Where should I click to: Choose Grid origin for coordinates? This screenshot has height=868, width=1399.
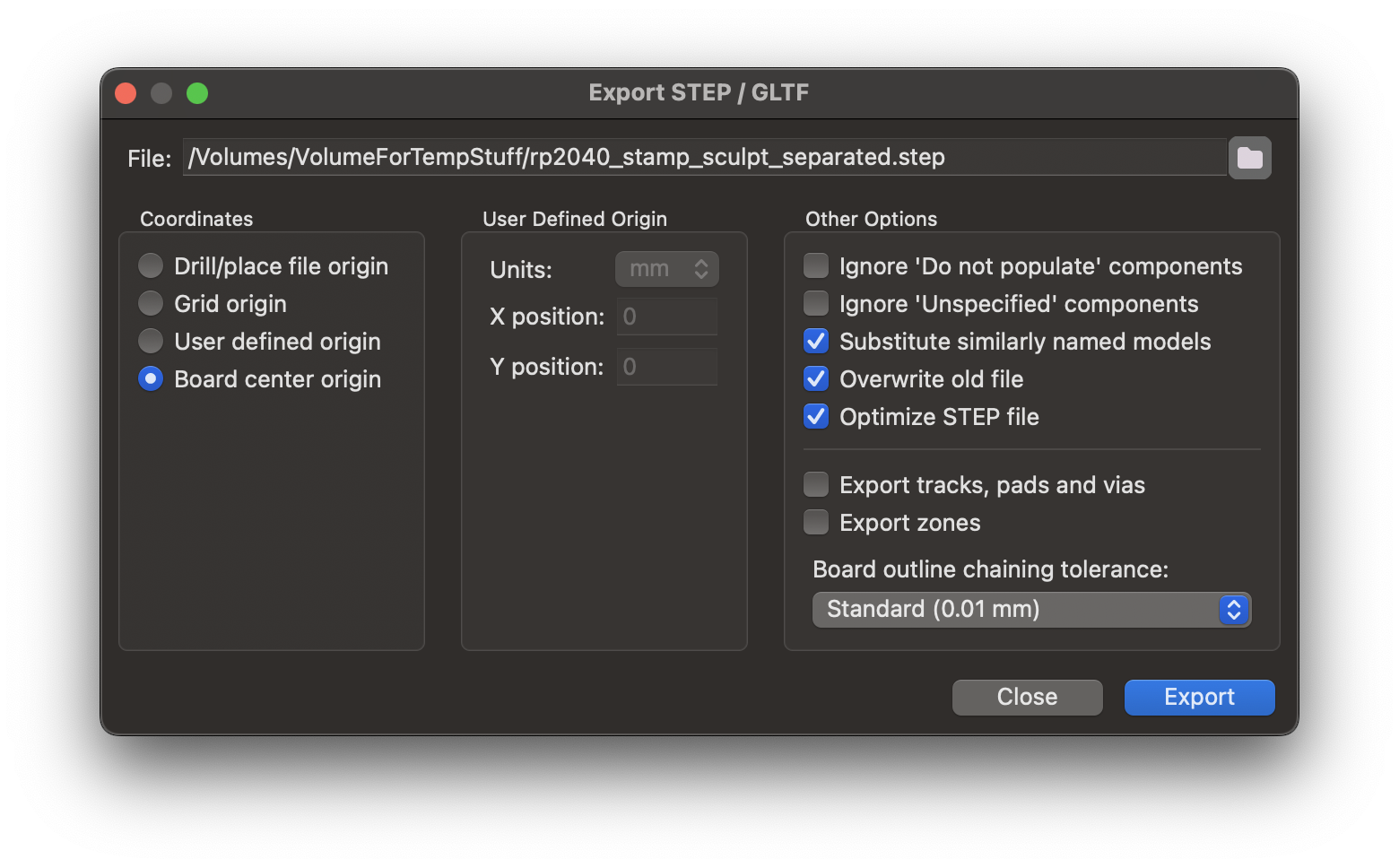click(x=151, y=303)
